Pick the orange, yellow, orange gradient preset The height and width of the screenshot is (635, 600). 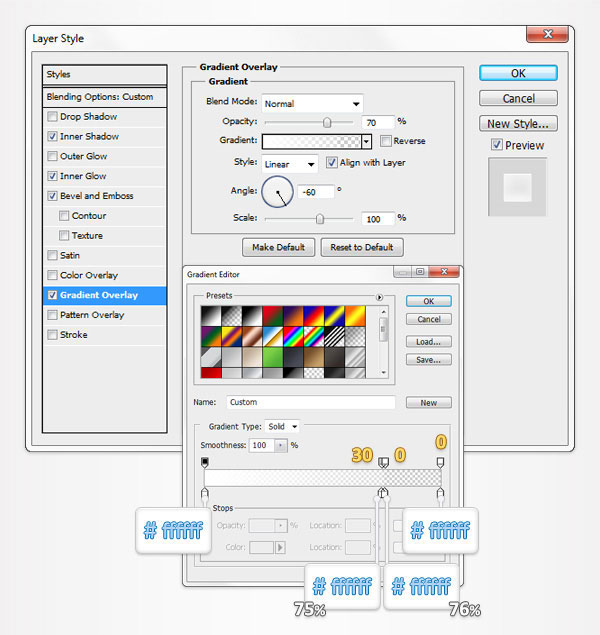[x=355, y=316]
